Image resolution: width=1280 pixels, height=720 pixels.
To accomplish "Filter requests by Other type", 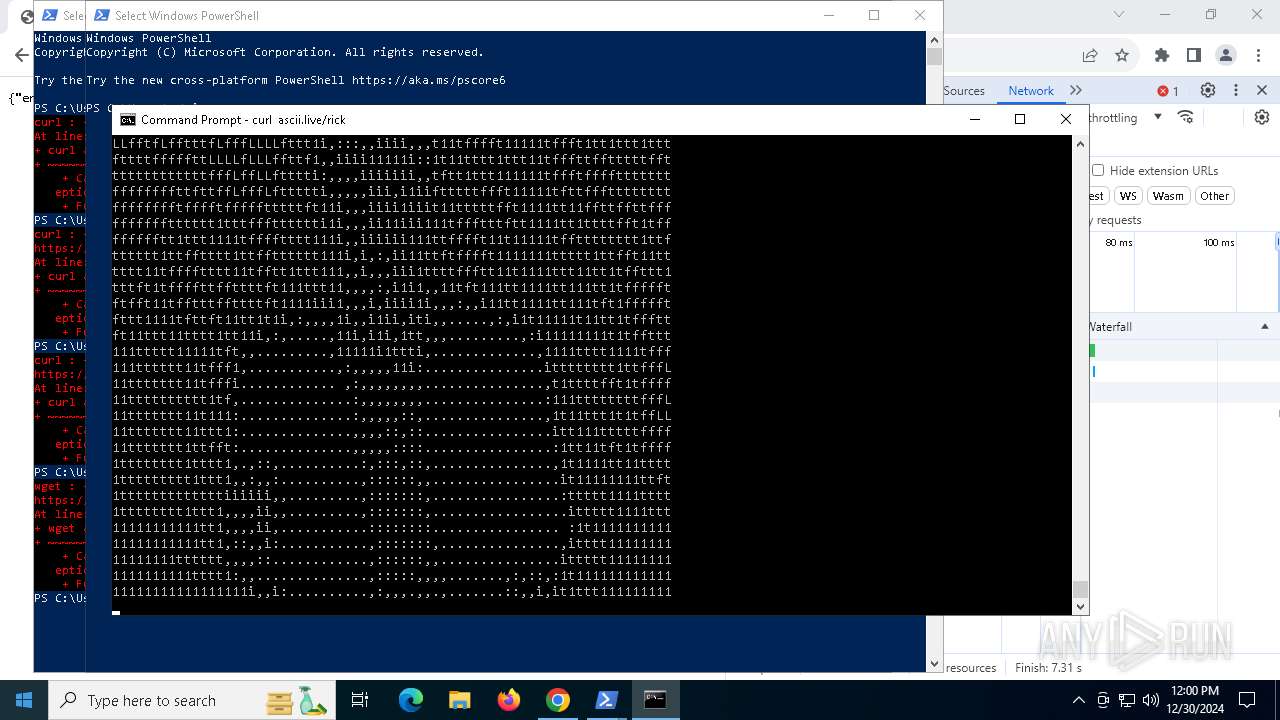I will [x=1215, y=196].
